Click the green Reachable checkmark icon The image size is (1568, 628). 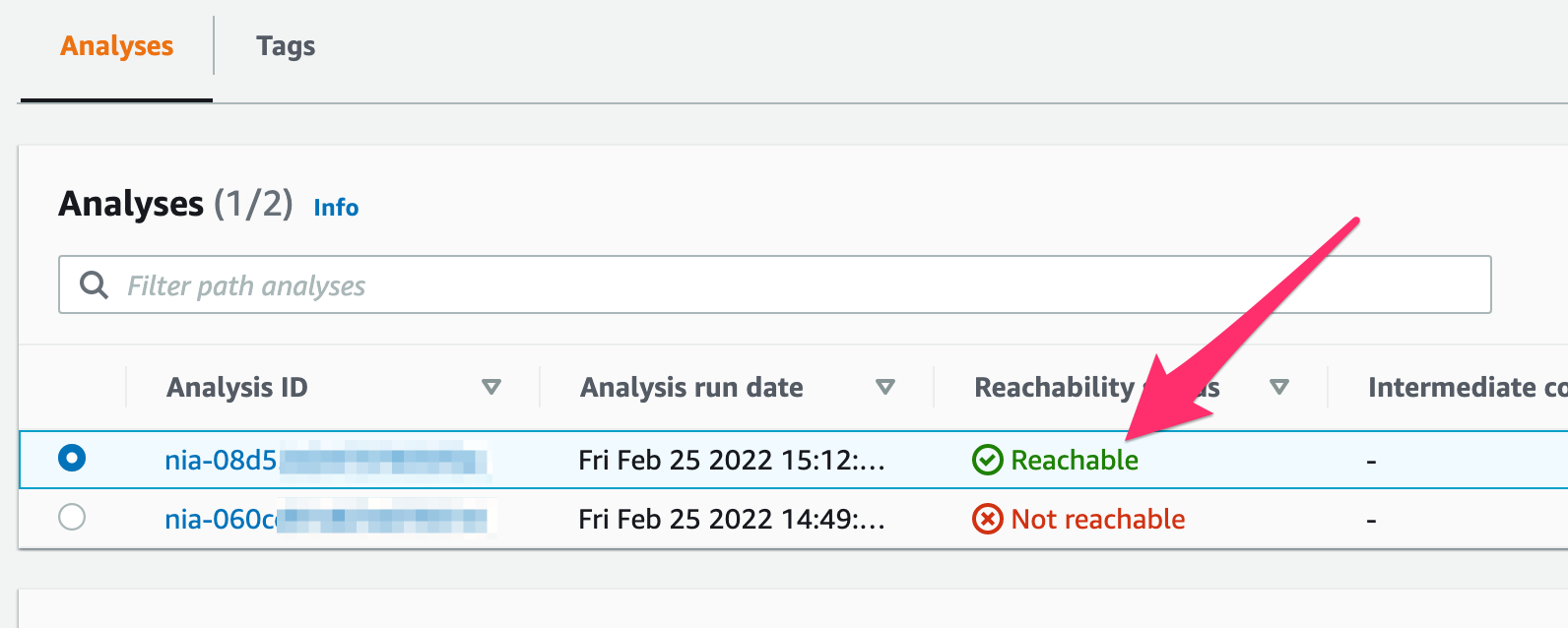[x=987, y=460]
